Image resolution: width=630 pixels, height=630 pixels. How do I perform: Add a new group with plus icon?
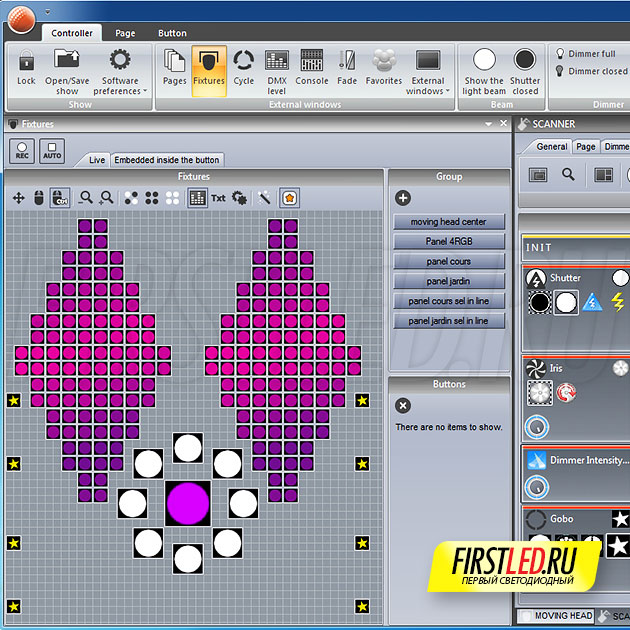(x=403, y=198)
